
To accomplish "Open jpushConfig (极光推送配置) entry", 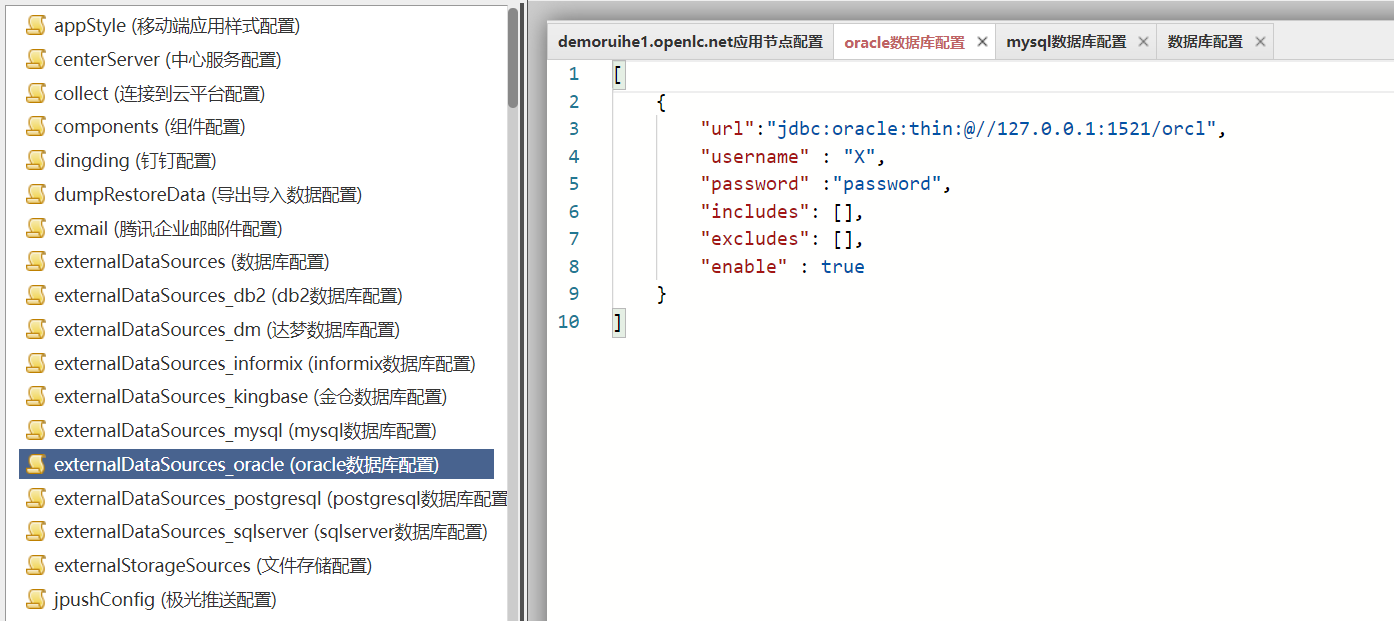I will pos(165,600).
